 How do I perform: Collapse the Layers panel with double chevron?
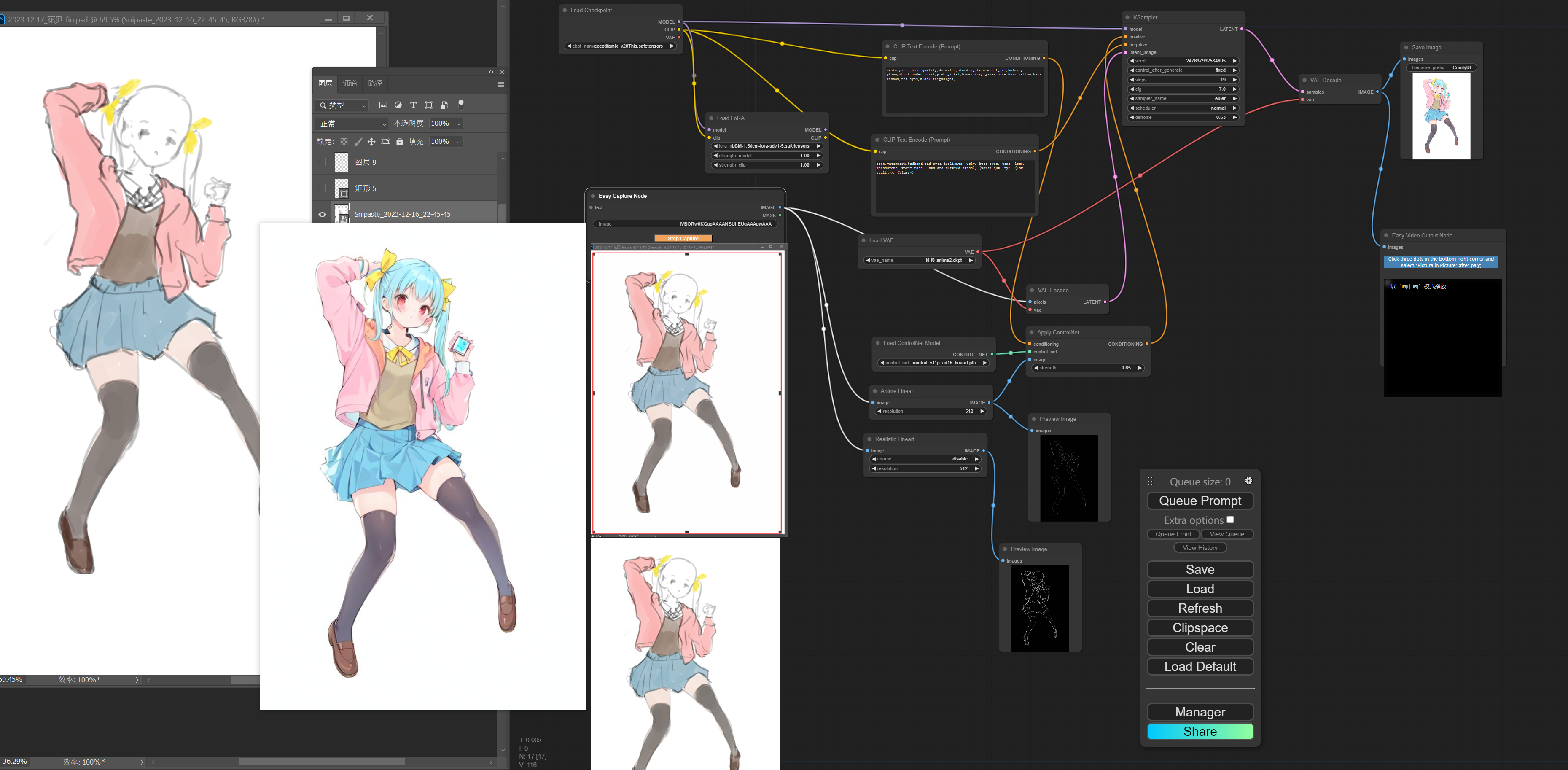491,72
